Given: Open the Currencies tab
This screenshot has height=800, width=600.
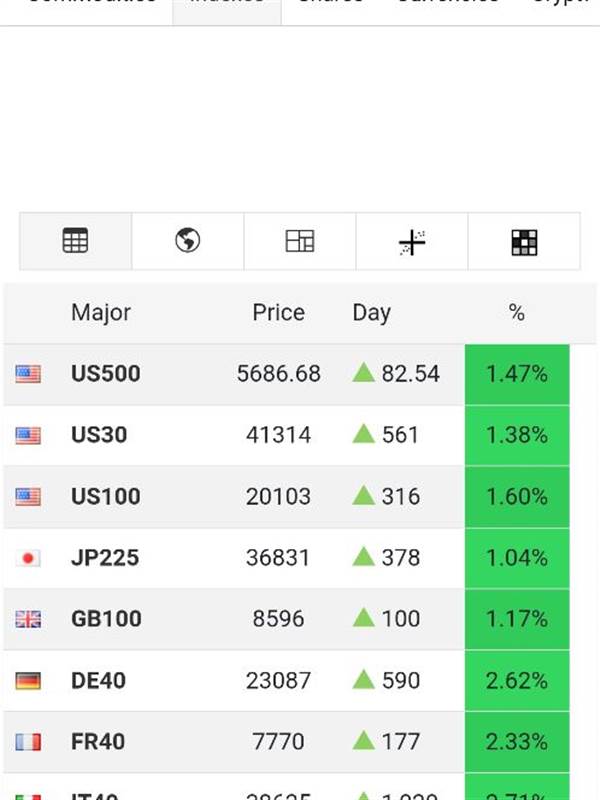Looking at the screenshot, I should click(447, 4).
